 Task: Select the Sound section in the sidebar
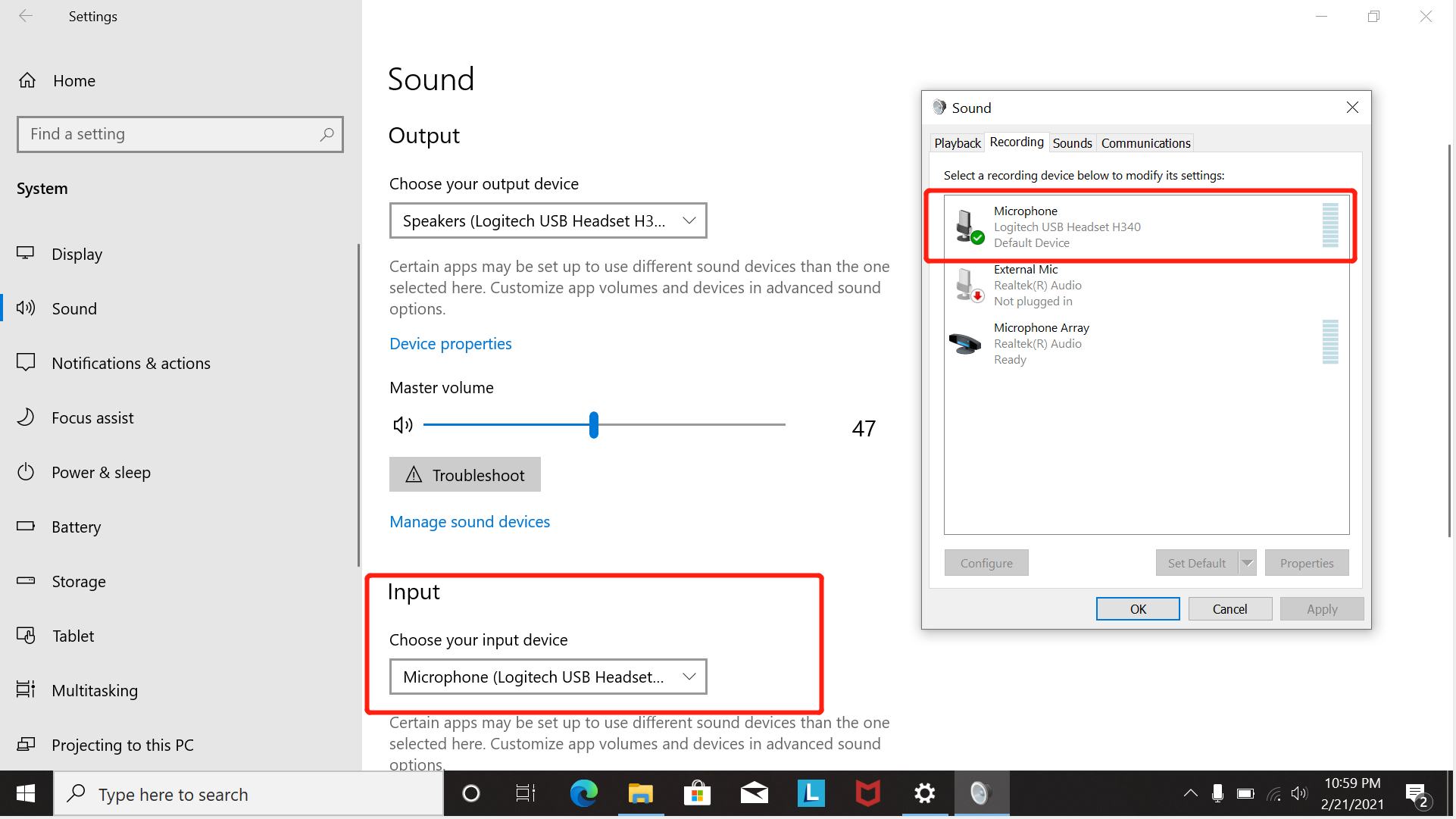click(x=74, y=308)
